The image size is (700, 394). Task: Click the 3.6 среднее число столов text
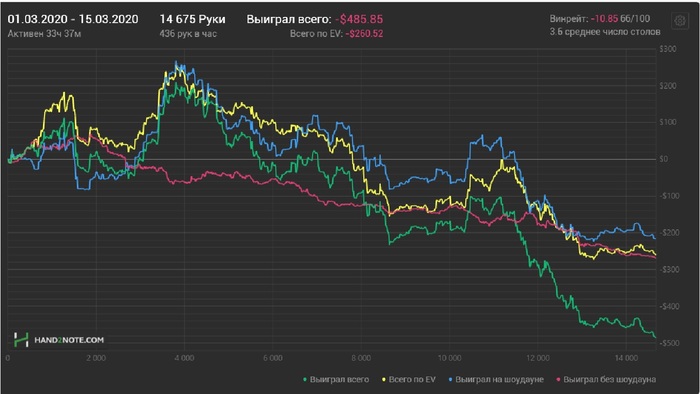click(x=605, y=32)
